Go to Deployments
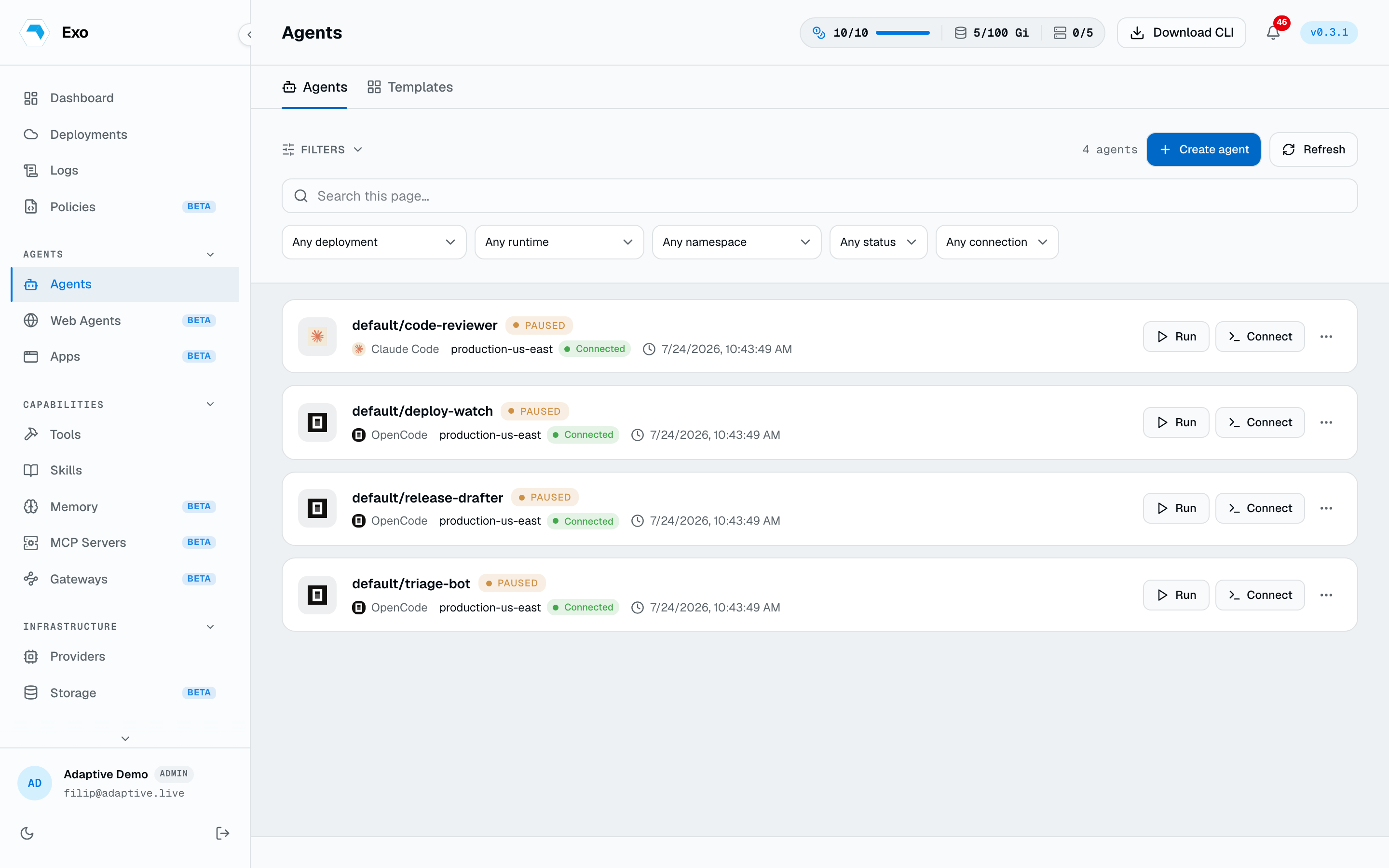1389x868 pixels. click(x=125, y=135)
